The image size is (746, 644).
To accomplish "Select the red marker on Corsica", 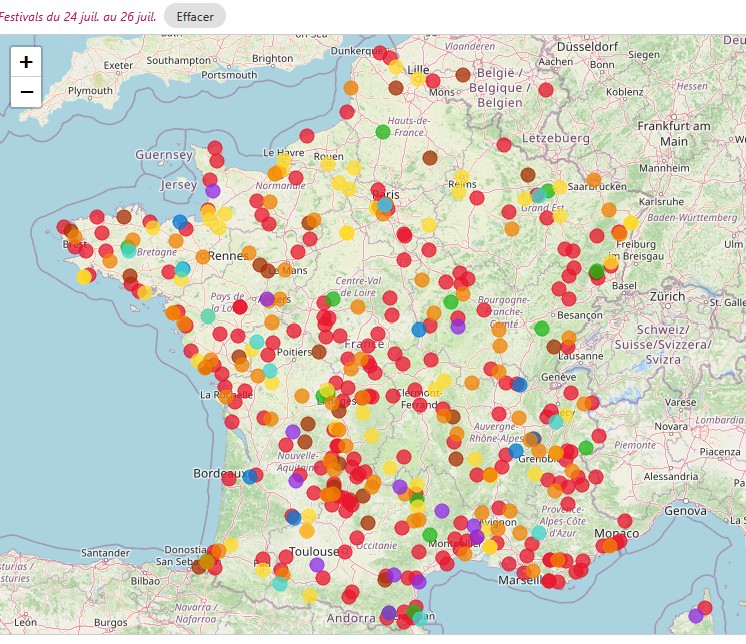I will 705,608.
